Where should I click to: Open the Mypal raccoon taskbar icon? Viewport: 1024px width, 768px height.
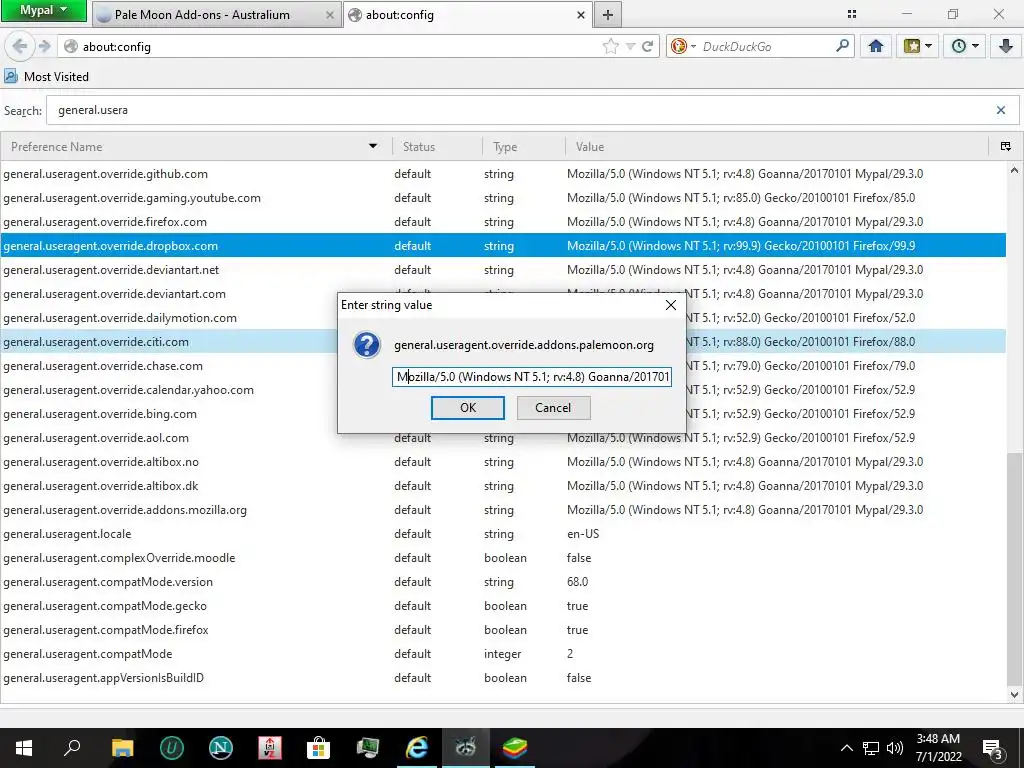(x=466, y=748)
